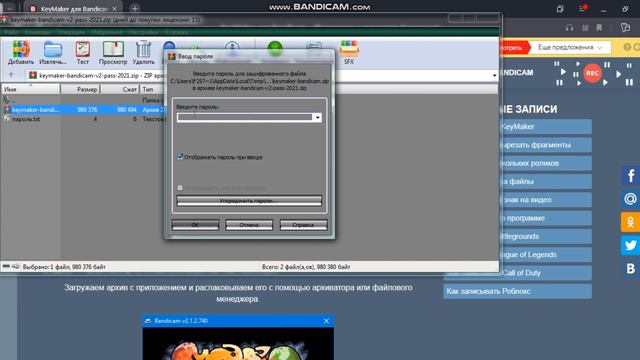Go up one folder with the arrow
The image size is (640, 360).
coord(11,75)
